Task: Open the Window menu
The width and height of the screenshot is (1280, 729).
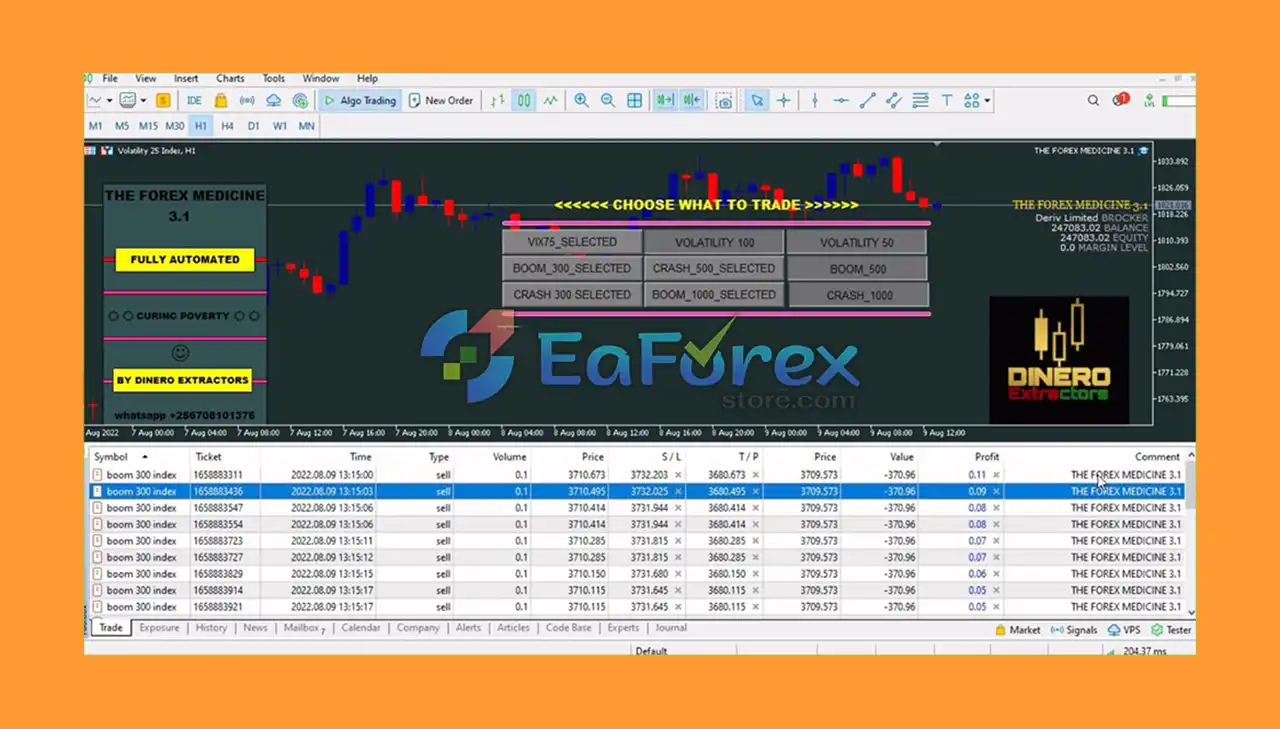Action: tap(321, 78)
